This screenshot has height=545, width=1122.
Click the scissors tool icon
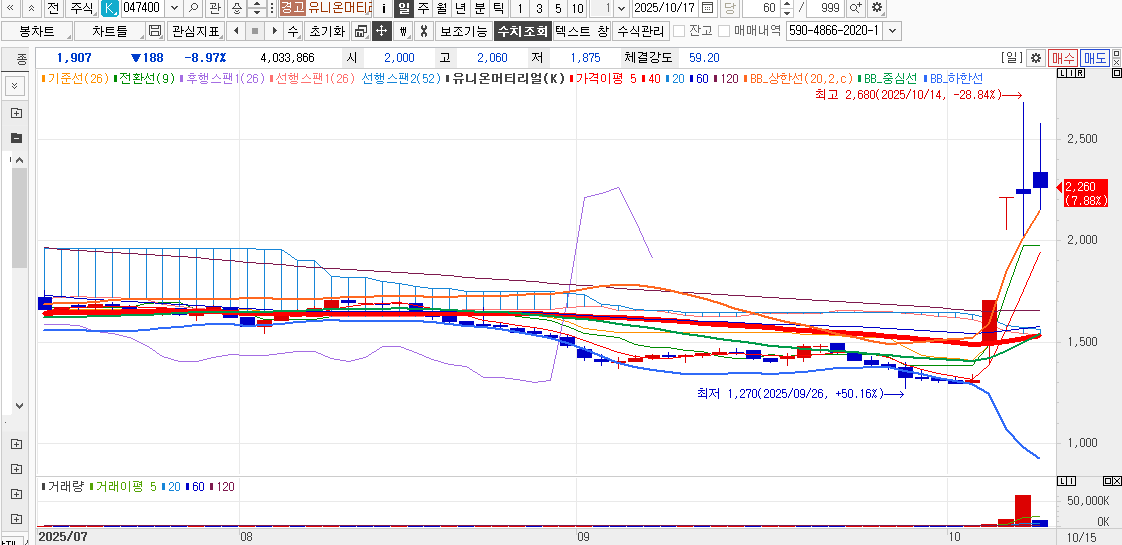pyautogui.click(x=424, y=31)
